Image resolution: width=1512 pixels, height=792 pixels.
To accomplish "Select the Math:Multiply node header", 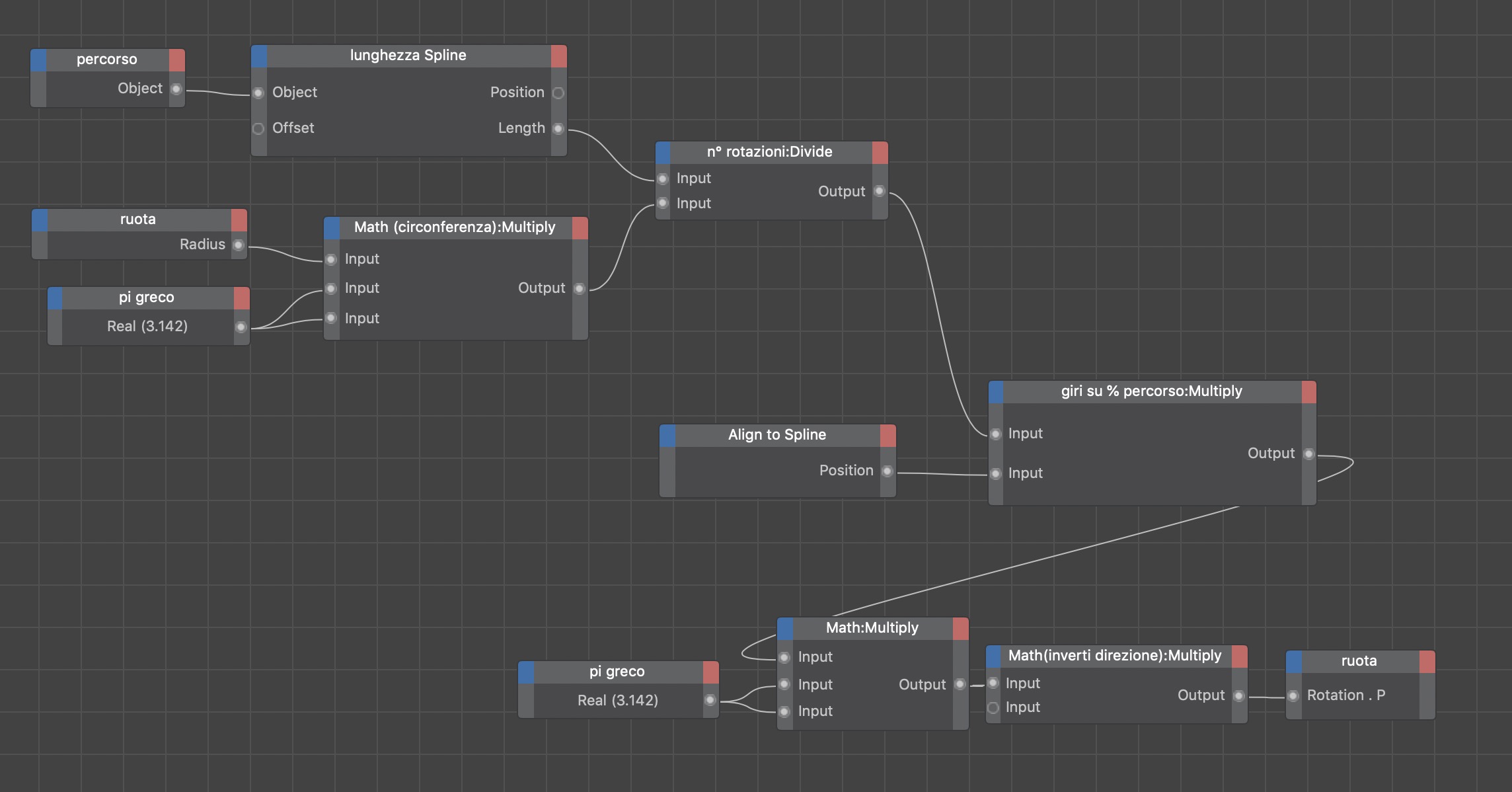I will 872,628.
